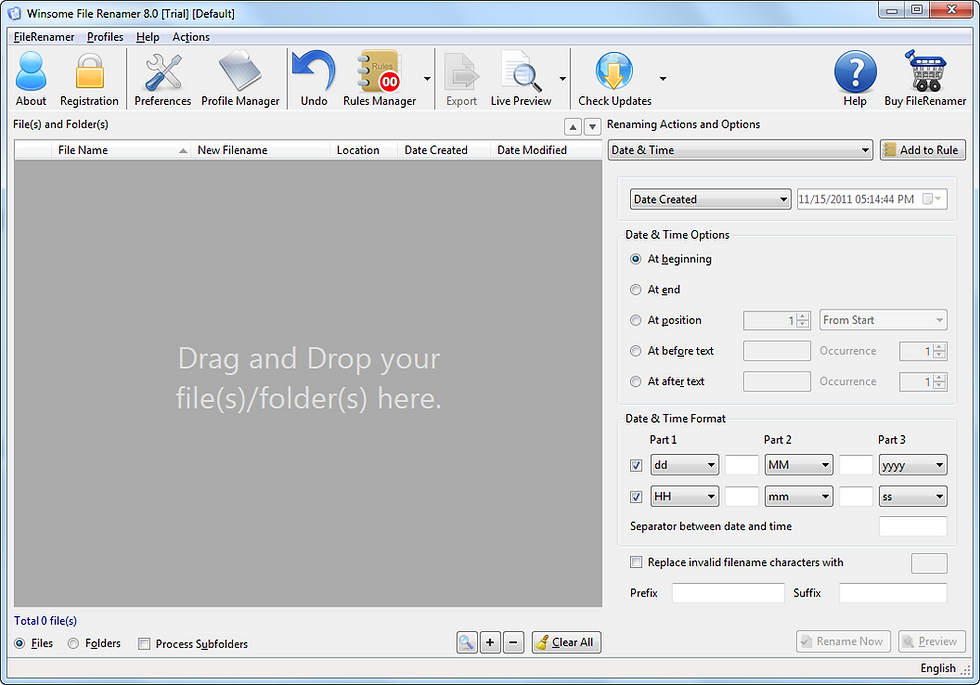Uncheck the date format row checkbox
980x685 pixels.
[x=636, y=465]
